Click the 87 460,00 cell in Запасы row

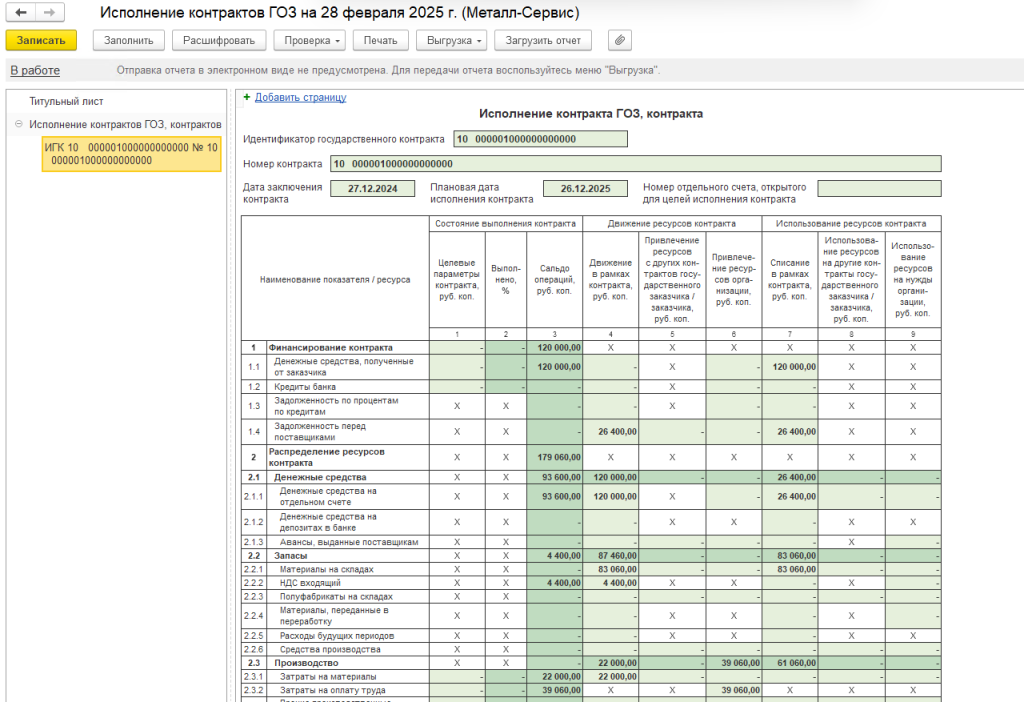[x=611, y=556]
